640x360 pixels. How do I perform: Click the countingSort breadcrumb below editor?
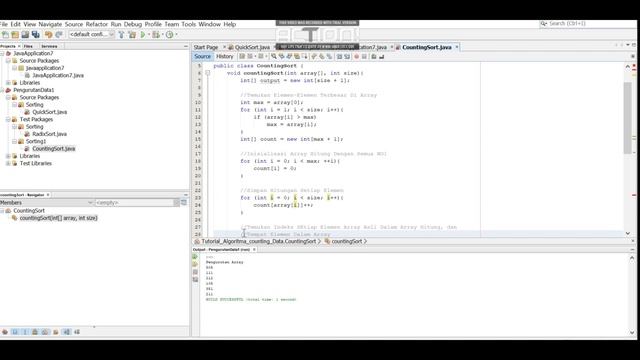[x=346, y=242]
